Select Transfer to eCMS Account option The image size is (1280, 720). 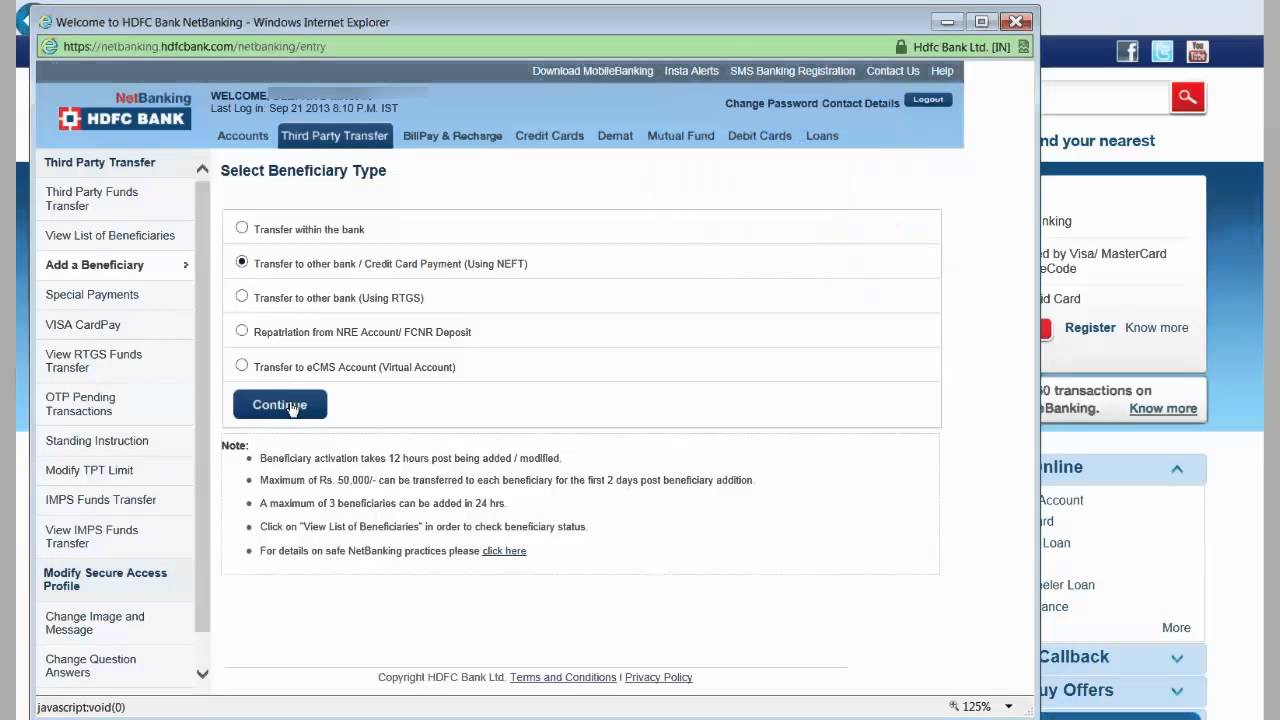(242, 365)
